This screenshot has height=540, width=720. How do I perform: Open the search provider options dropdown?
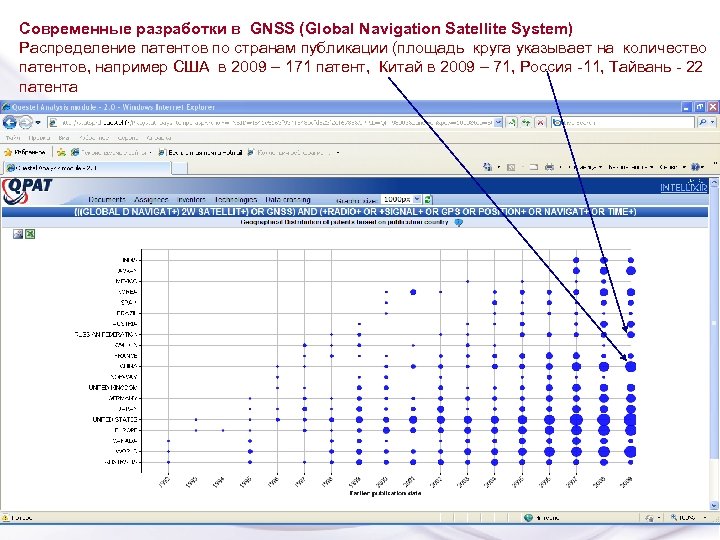pos(713,123)
